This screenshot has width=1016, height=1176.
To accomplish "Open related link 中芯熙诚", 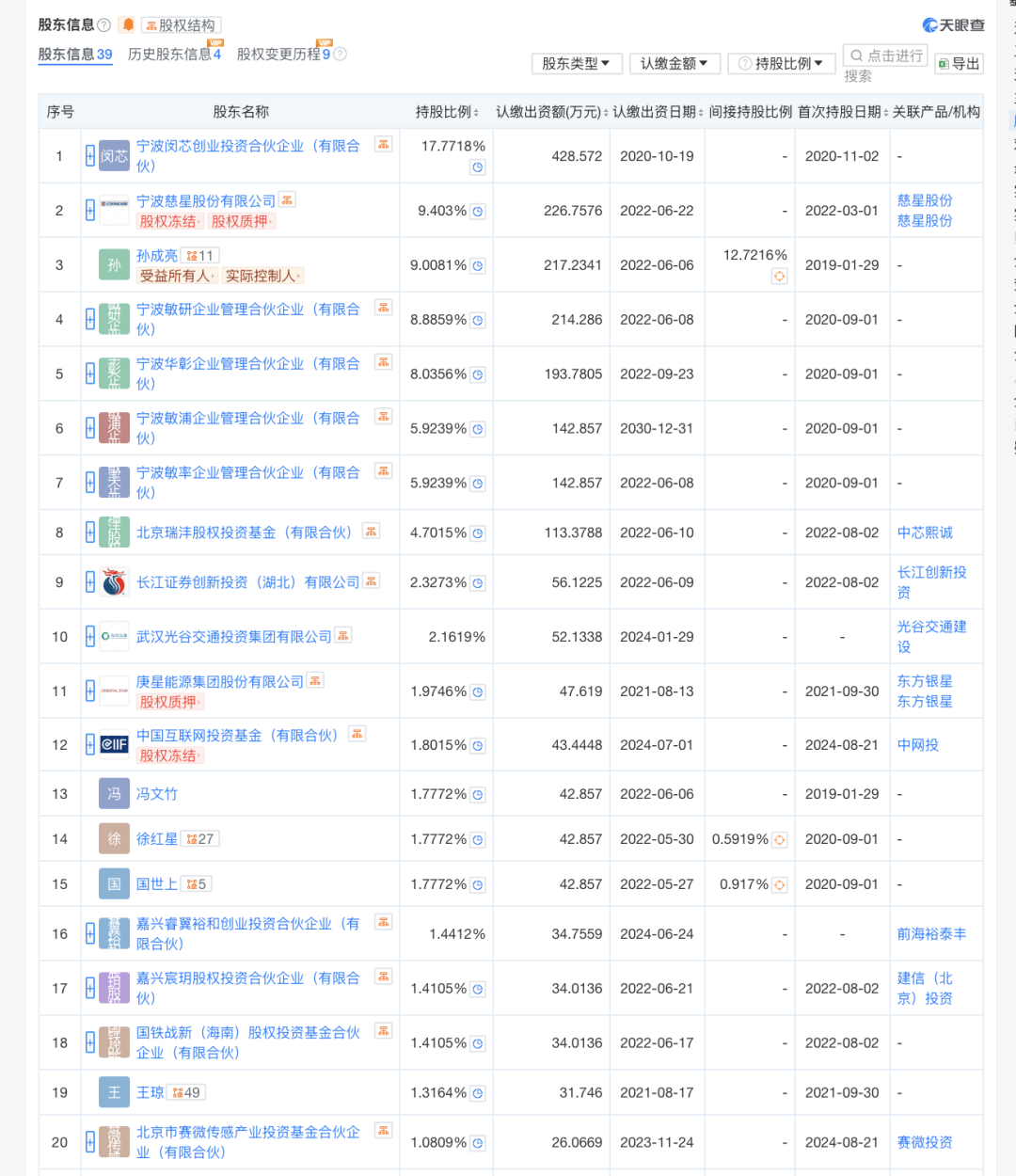I will point(925,532).
